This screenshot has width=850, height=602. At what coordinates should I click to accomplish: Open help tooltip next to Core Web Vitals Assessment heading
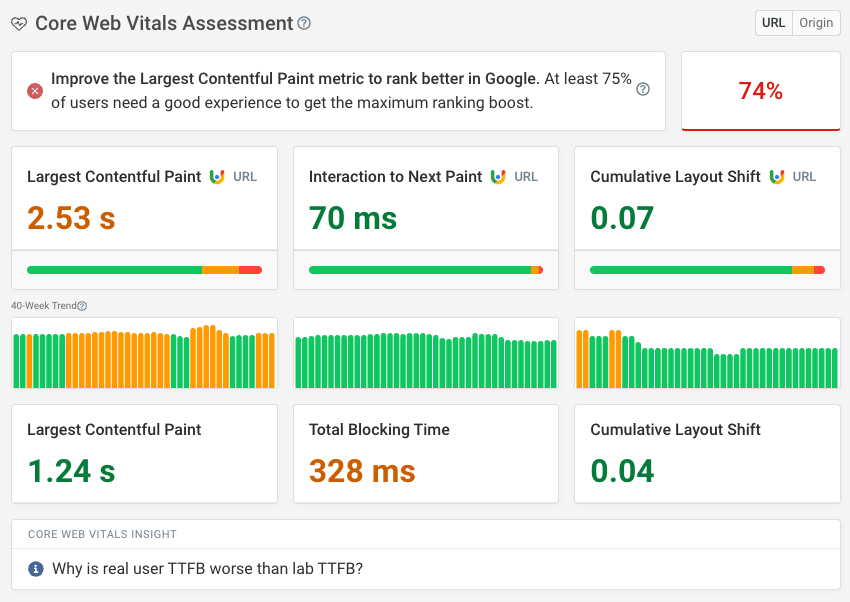304,23
